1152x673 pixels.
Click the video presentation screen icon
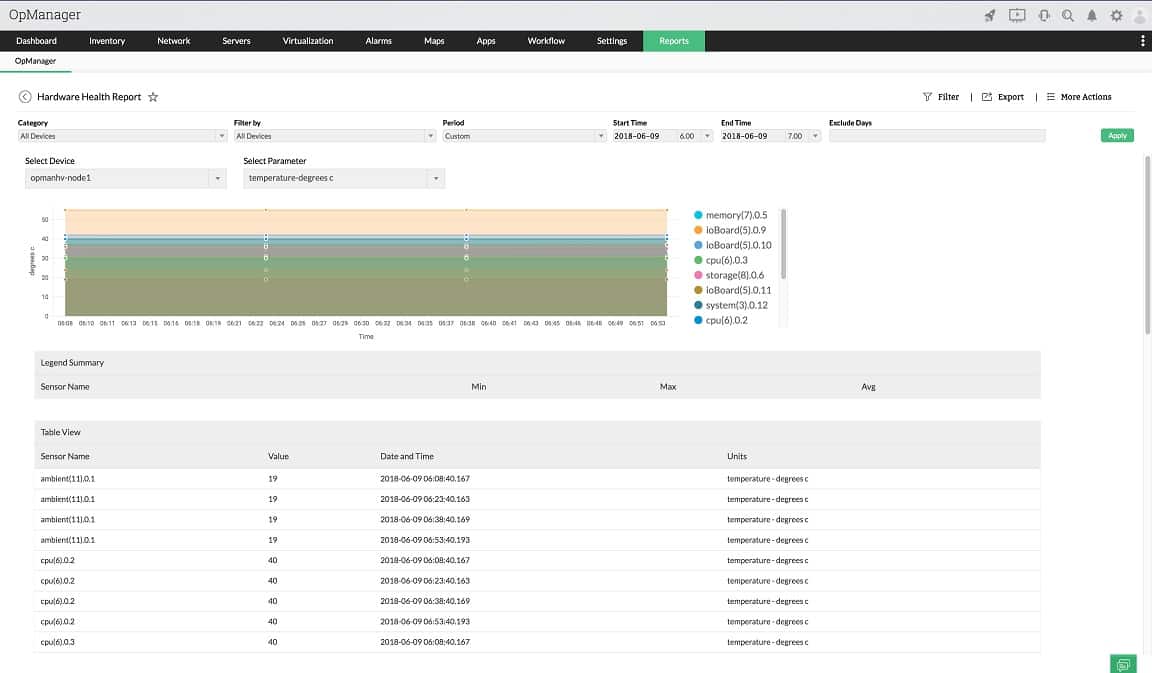pos(1017,15)
